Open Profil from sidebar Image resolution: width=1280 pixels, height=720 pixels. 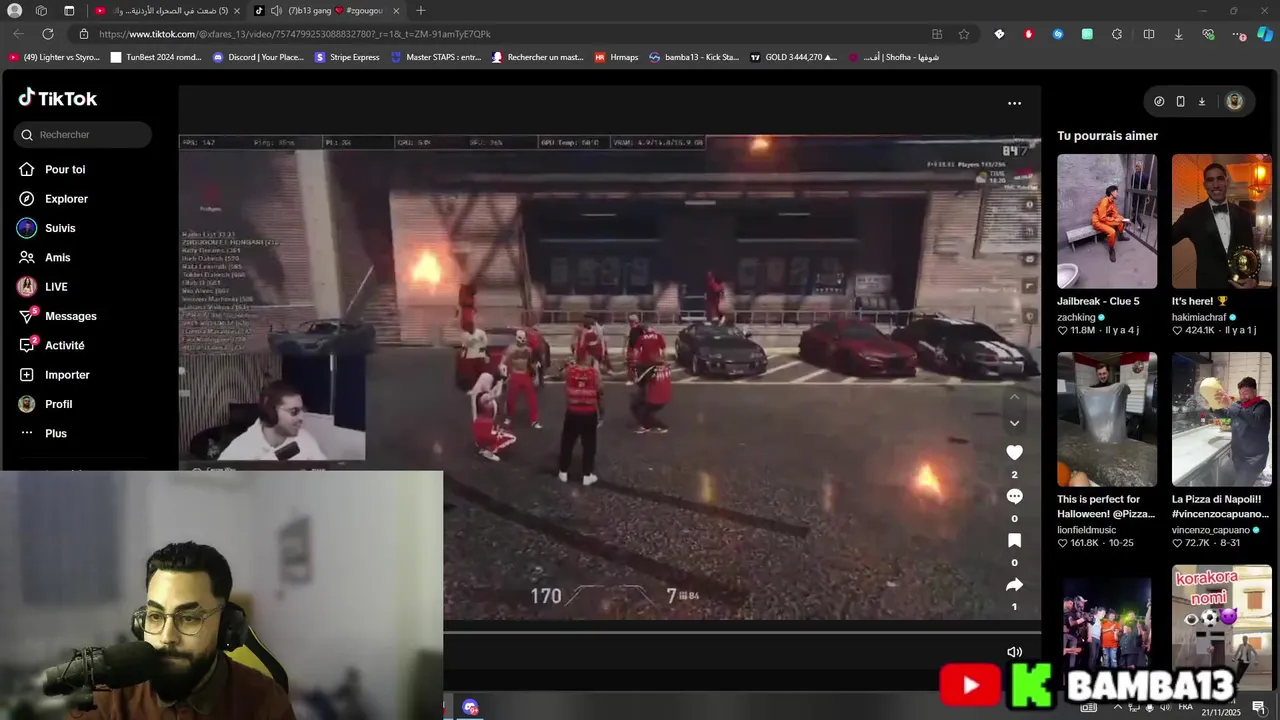45,404
